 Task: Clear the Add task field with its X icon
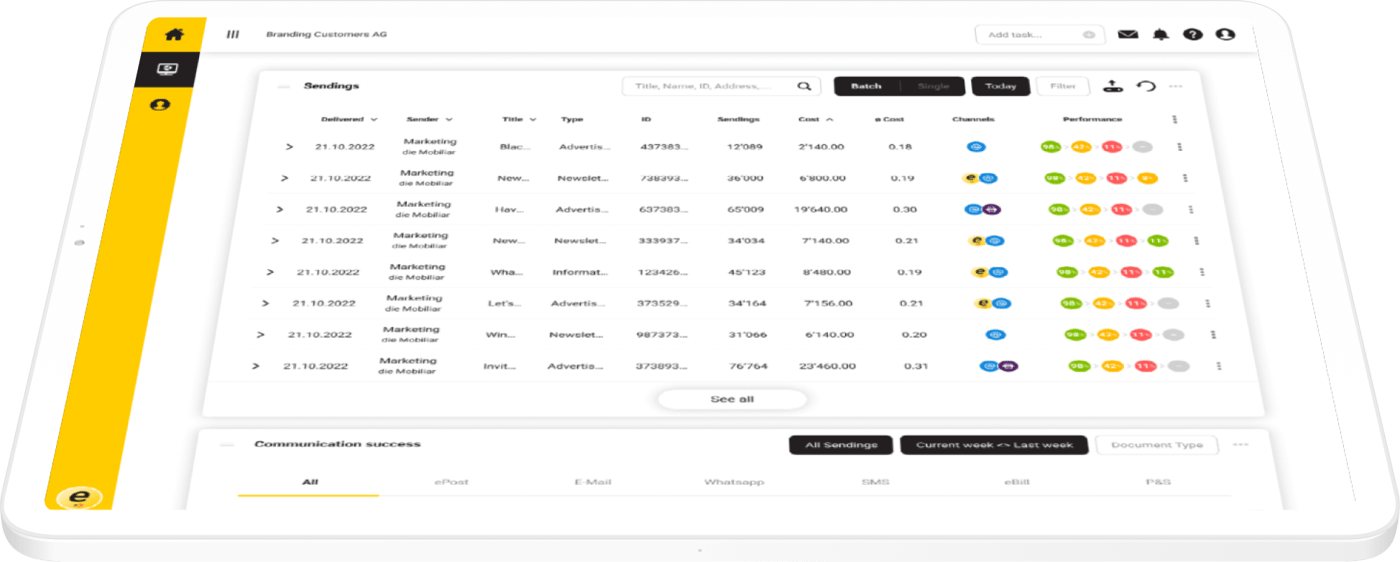(x=1089, y=35)
